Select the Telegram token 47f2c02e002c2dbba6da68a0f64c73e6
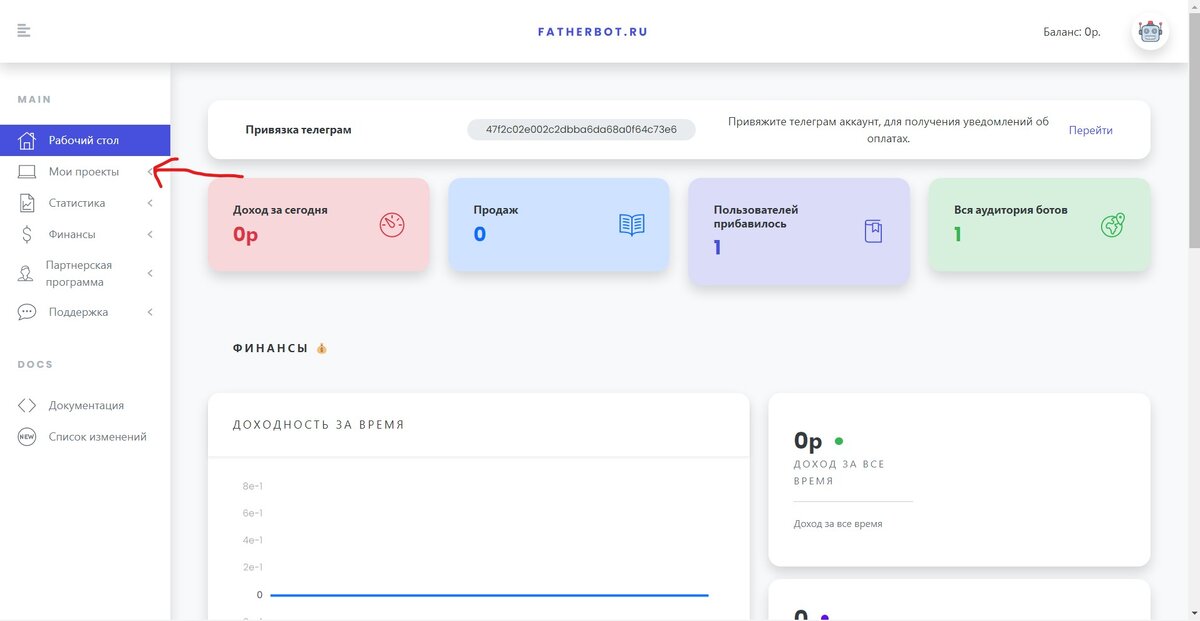 pyautogui.click(x=581, y=130)
